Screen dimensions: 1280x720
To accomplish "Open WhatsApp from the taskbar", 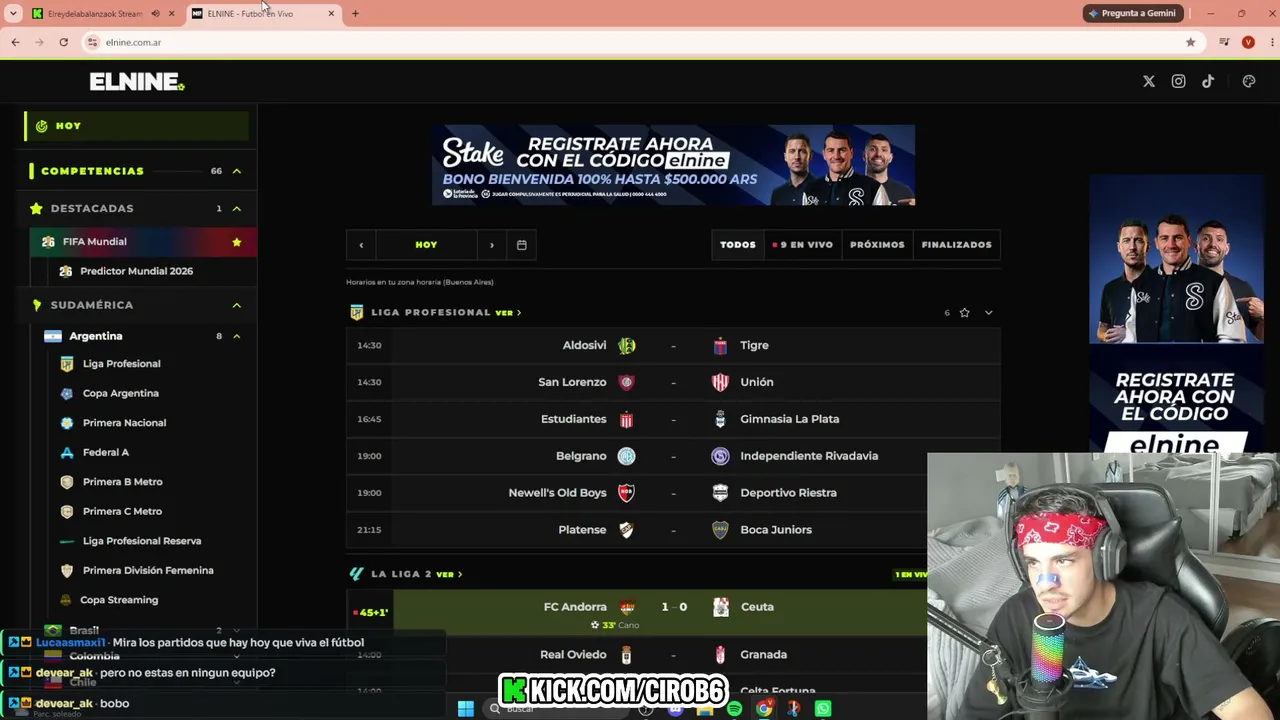I will coord(823,709).
